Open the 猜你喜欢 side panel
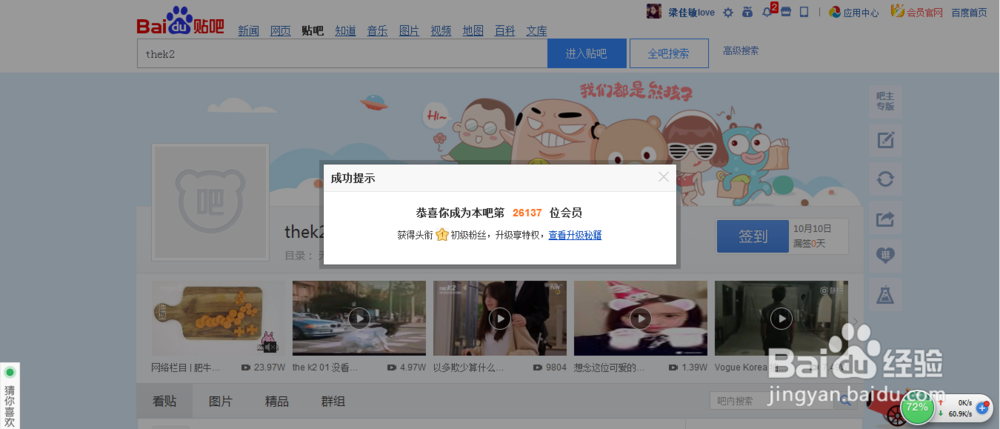This screenshot has width=1000, height=429. pyautogui.click(x=10, y=395)
